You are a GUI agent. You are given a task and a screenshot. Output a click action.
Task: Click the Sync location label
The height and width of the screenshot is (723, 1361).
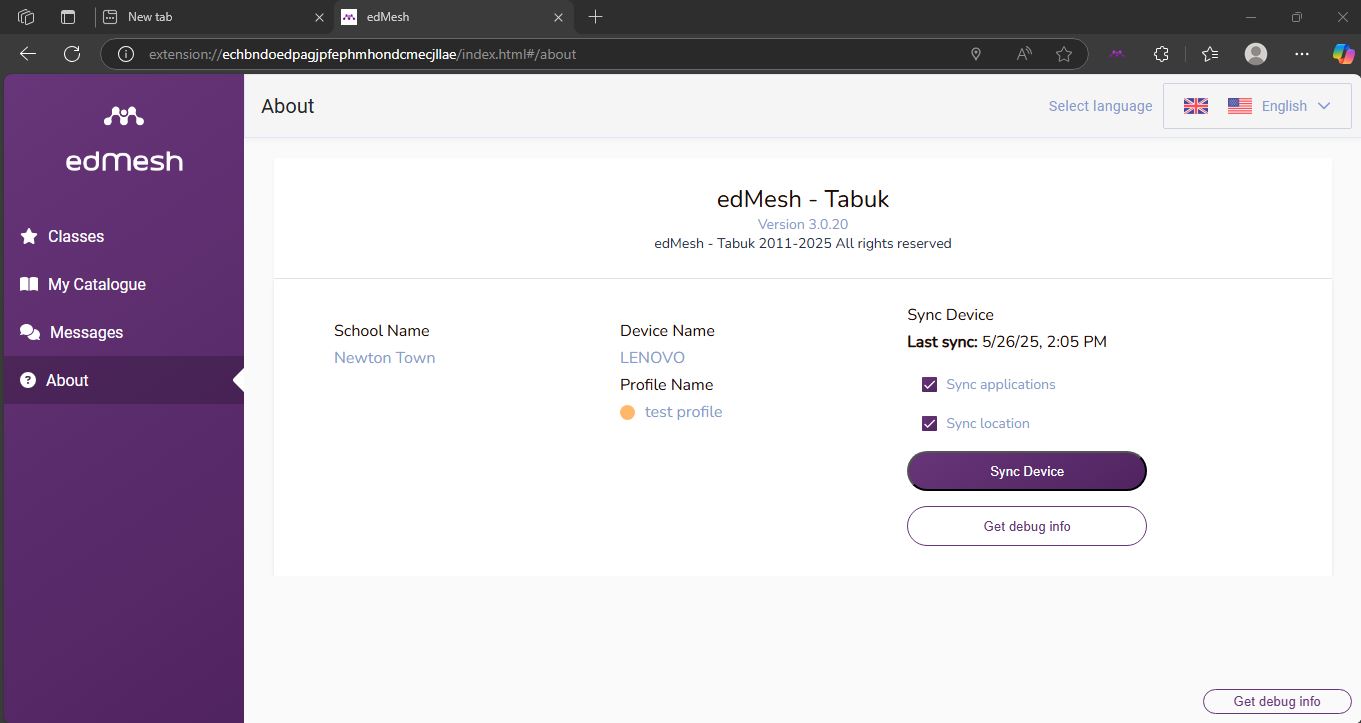click(988, 423)
